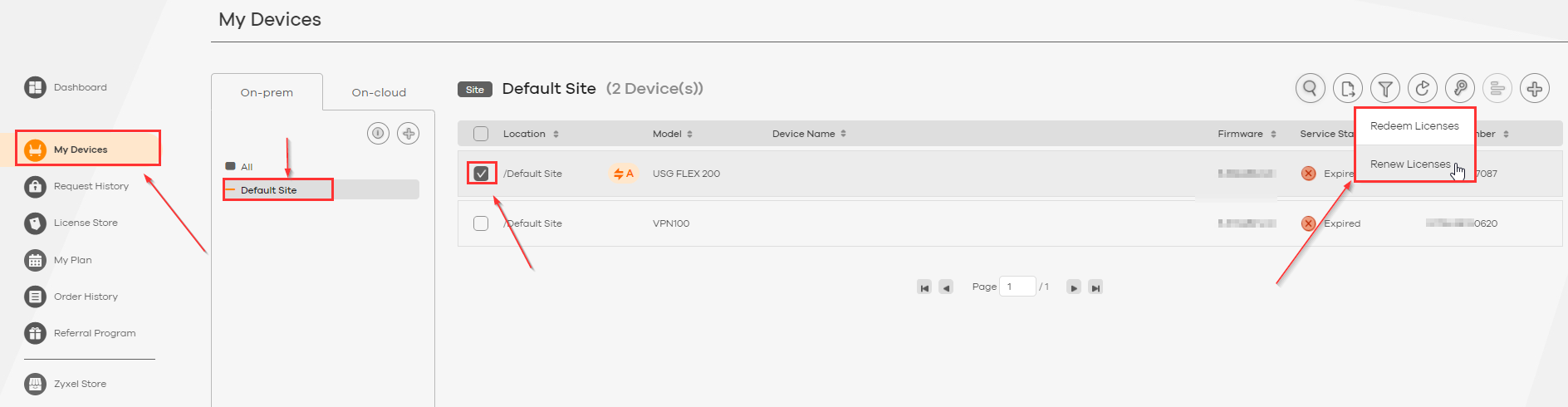Click the license key icon
The image size is (1568, 407).
tap(1460, 88)
